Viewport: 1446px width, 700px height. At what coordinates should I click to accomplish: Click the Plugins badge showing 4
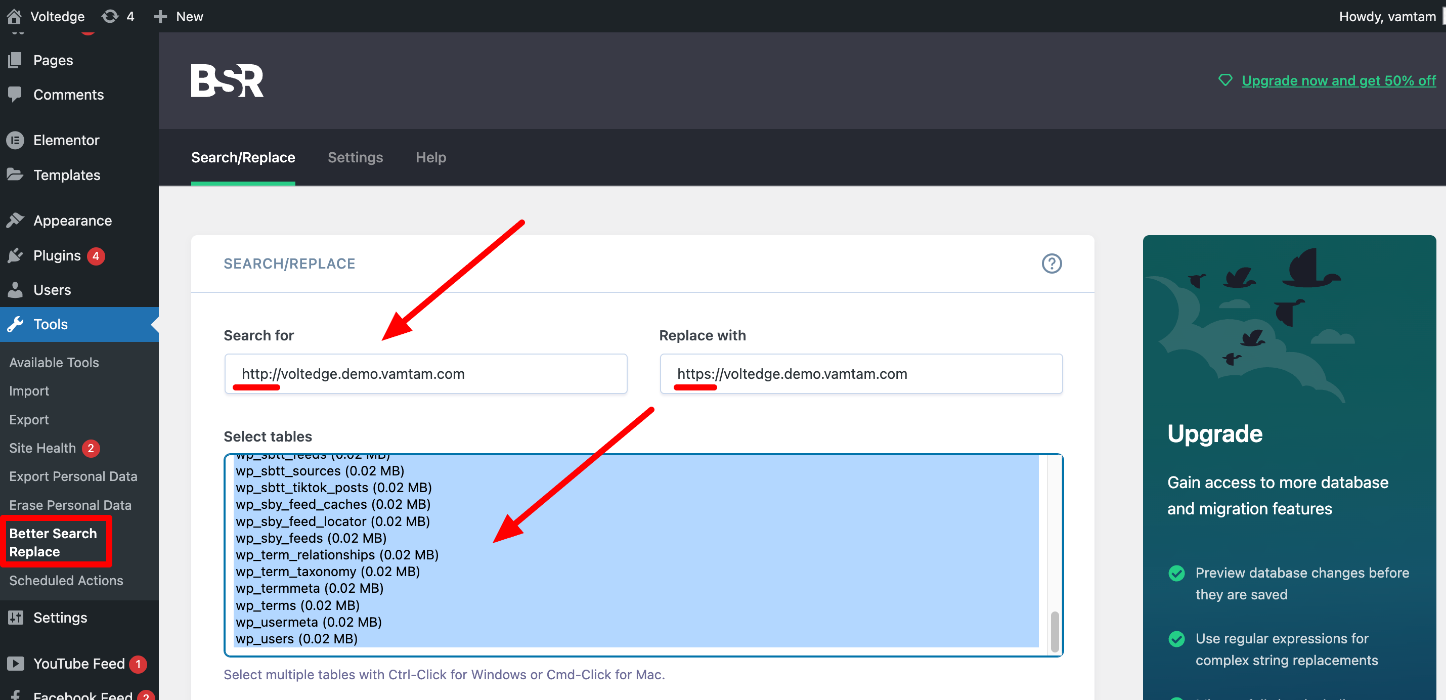coord(96,256)
